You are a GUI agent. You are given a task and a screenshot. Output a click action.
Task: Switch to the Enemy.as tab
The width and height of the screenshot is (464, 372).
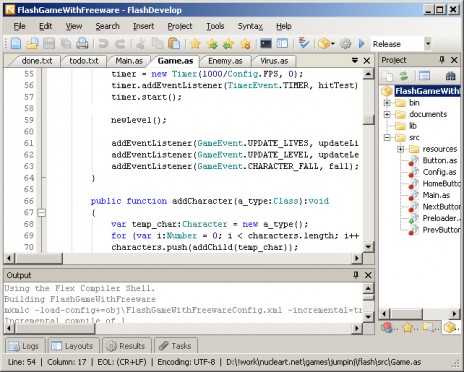[225, 61]
